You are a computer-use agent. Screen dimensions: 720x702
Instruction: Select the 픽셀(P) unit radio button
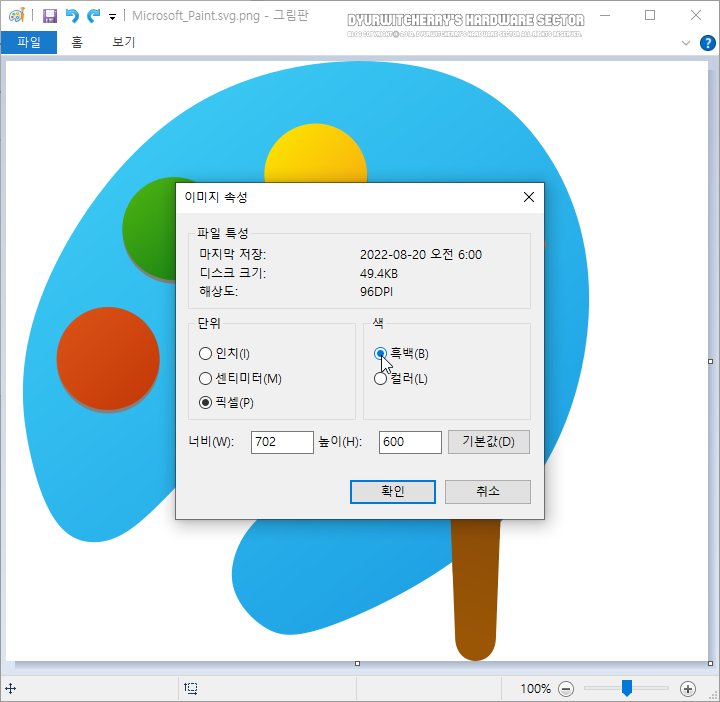tap(205, 403)
